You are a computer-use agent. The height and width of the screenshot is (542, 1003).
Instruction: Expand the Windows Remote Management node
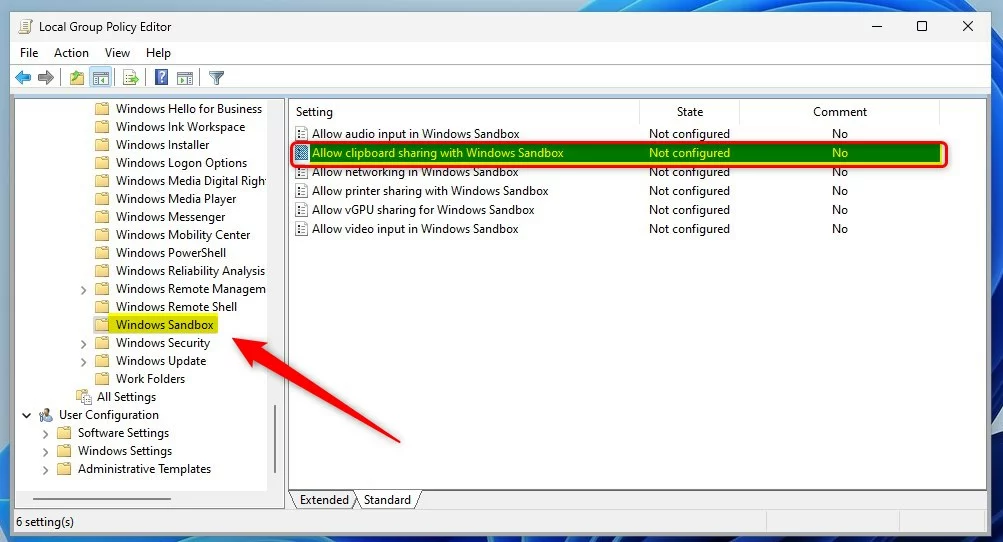[83, 290]
